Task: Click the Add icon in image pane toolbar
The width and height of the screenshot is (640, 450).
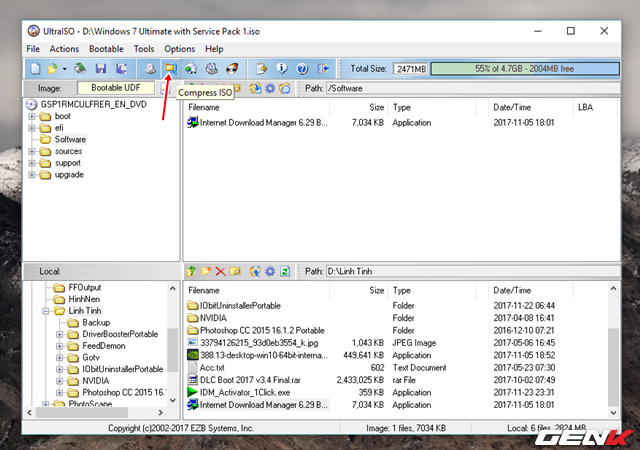Action: (256, 88)
